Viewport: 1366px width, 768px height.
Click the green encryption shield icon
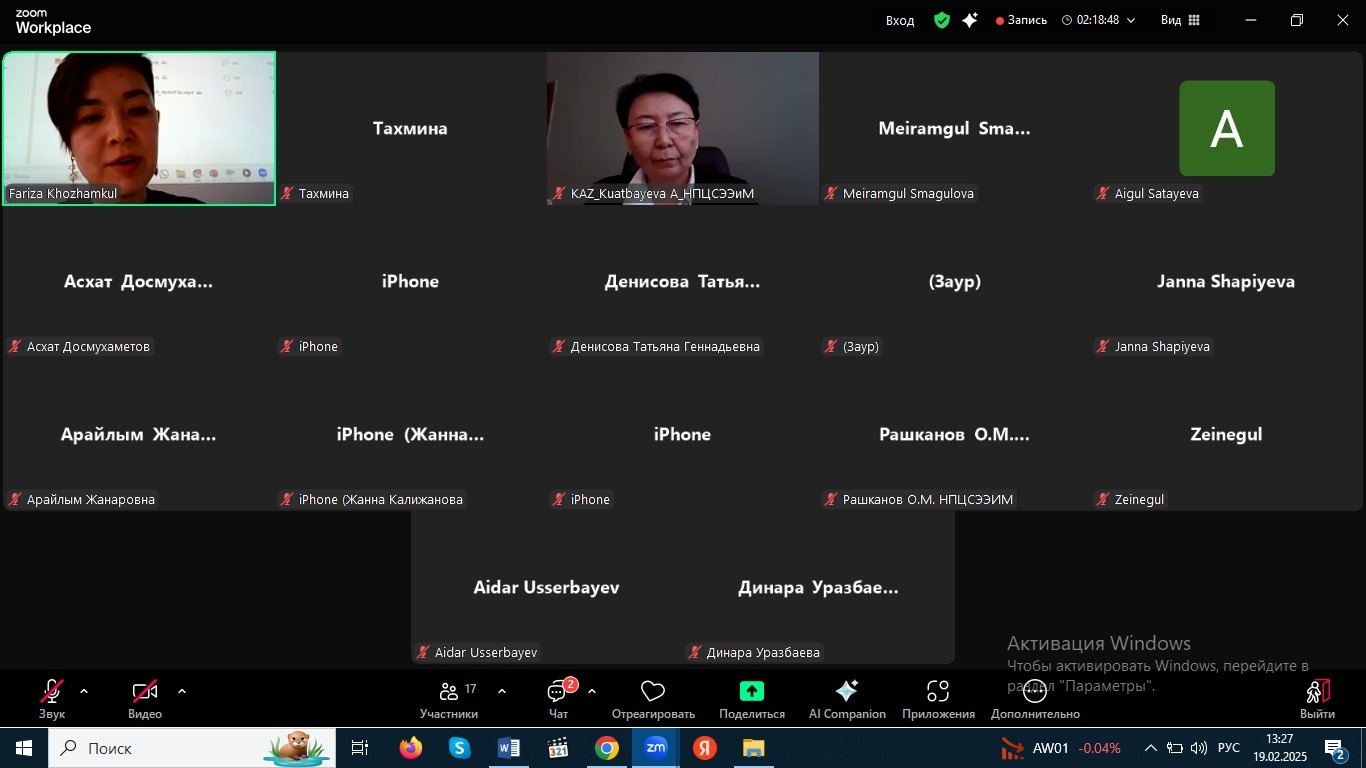point(941,20)
